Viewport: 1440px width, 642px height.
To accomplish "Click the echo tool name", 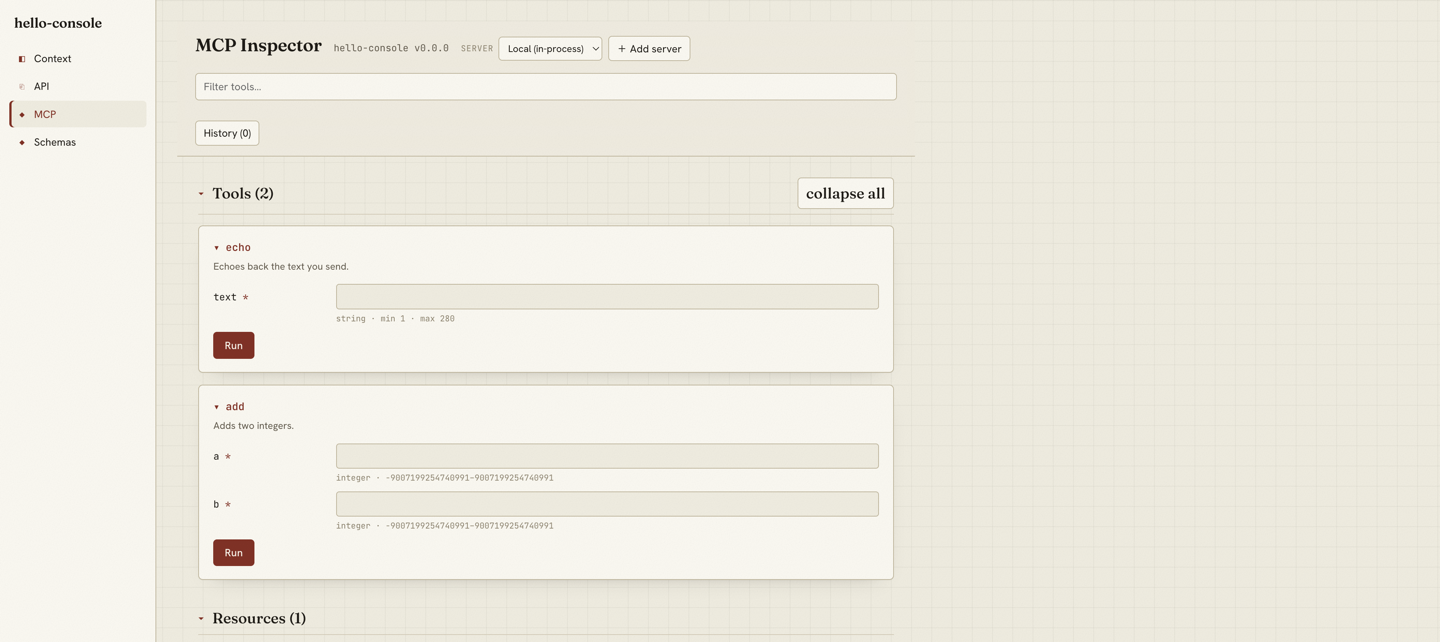I will (x=238, y=248).
